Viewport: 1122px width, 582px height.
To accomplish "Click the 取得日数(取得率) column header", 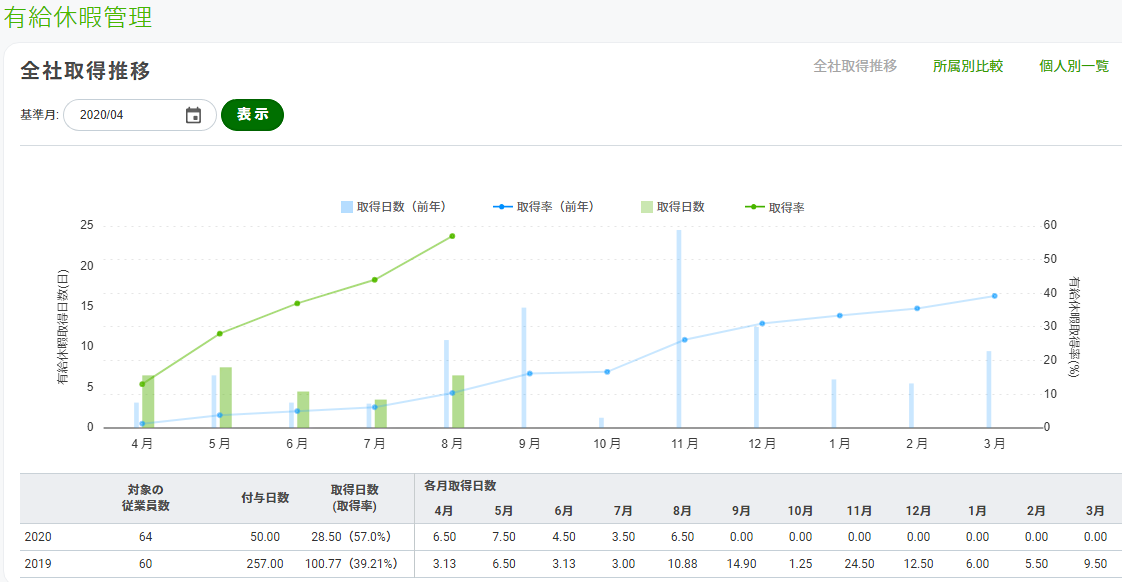I will pos(354,498).
